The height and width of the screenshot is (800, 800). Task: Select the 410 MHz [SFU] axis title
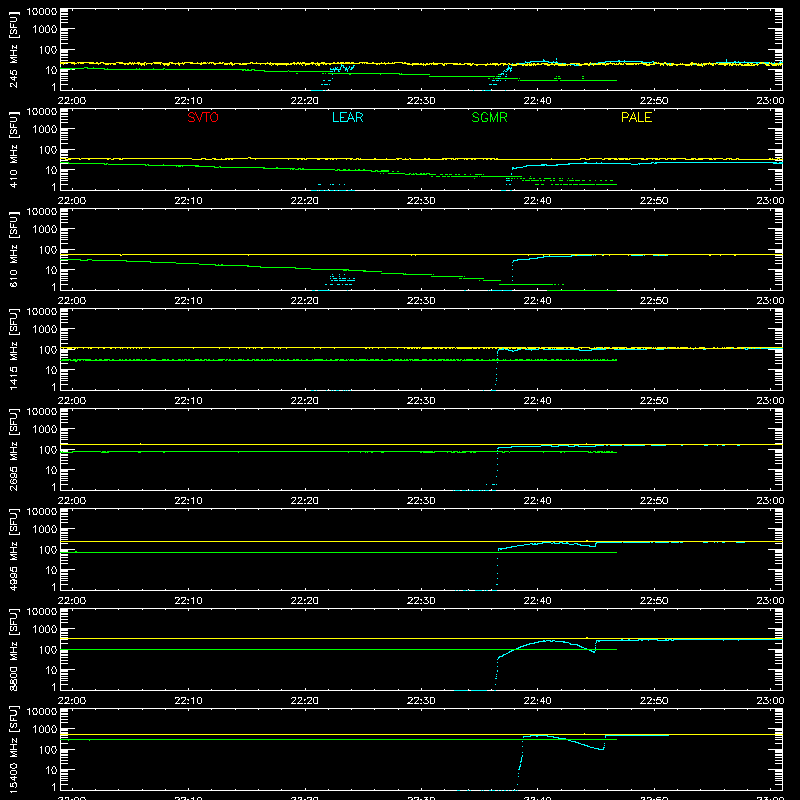click(x=13, y=149)
